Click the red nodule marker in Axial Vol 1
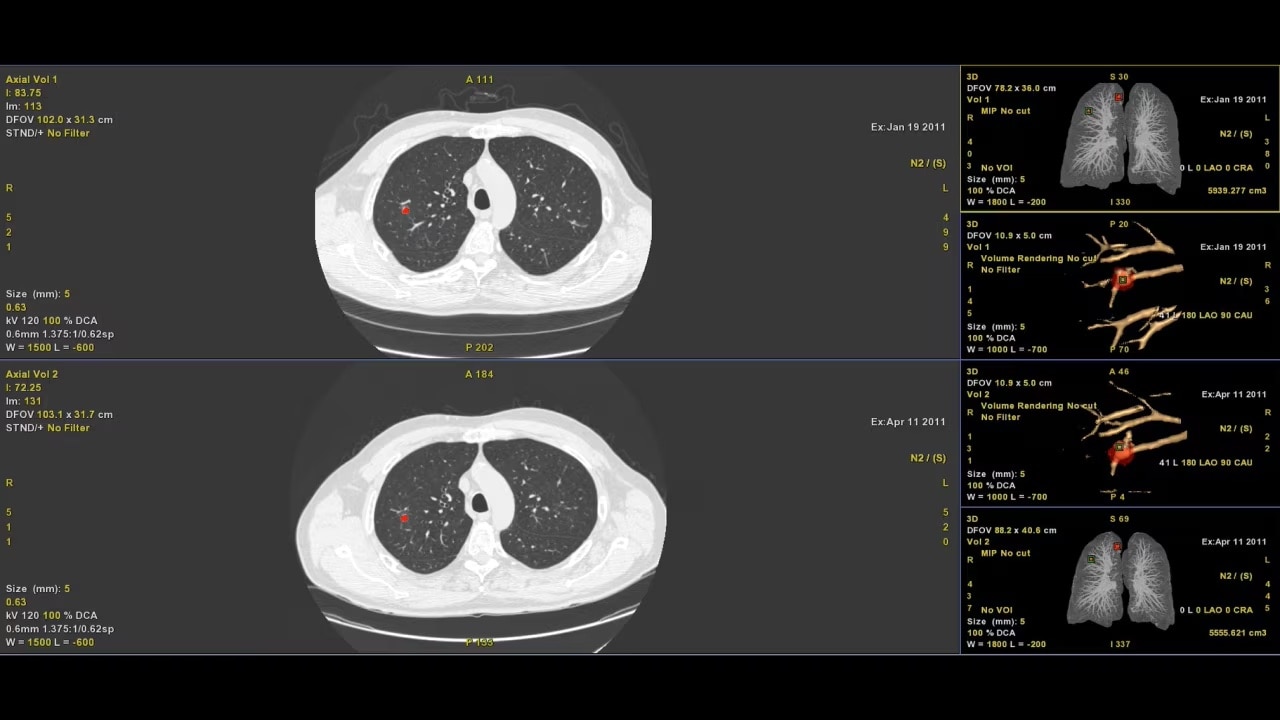This screenshot has height=720, width=1280. [405, 210]
